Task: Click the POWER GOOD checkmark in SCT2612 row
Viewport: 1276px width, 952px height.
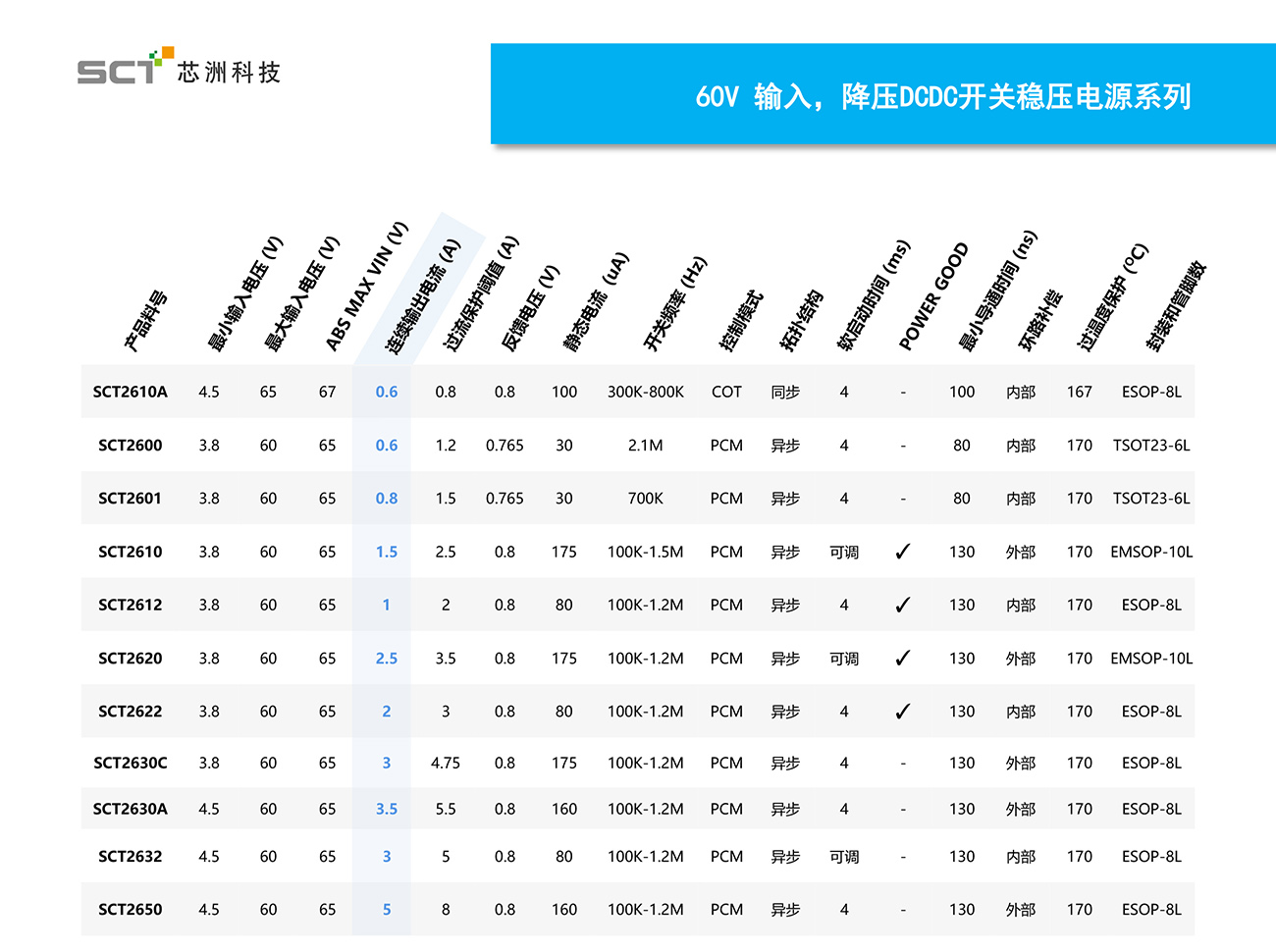Action: point(902,605)
